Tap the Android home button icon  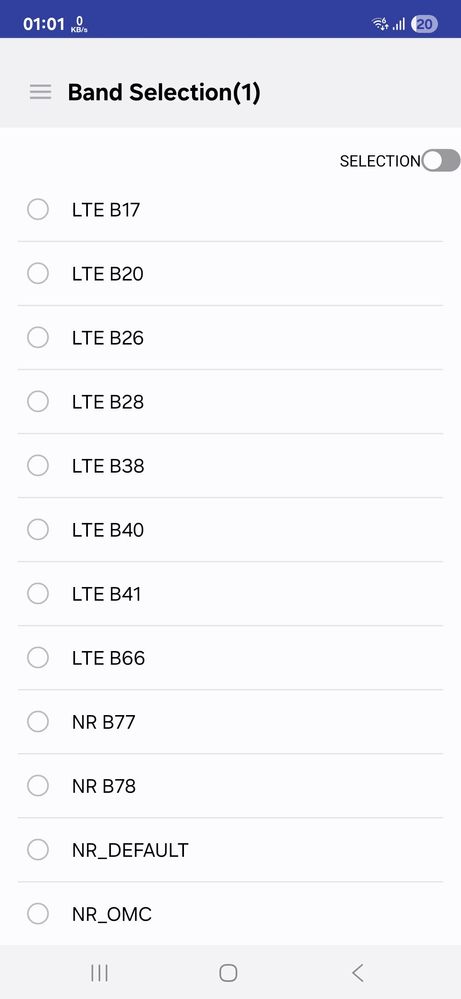click(228, 973)
